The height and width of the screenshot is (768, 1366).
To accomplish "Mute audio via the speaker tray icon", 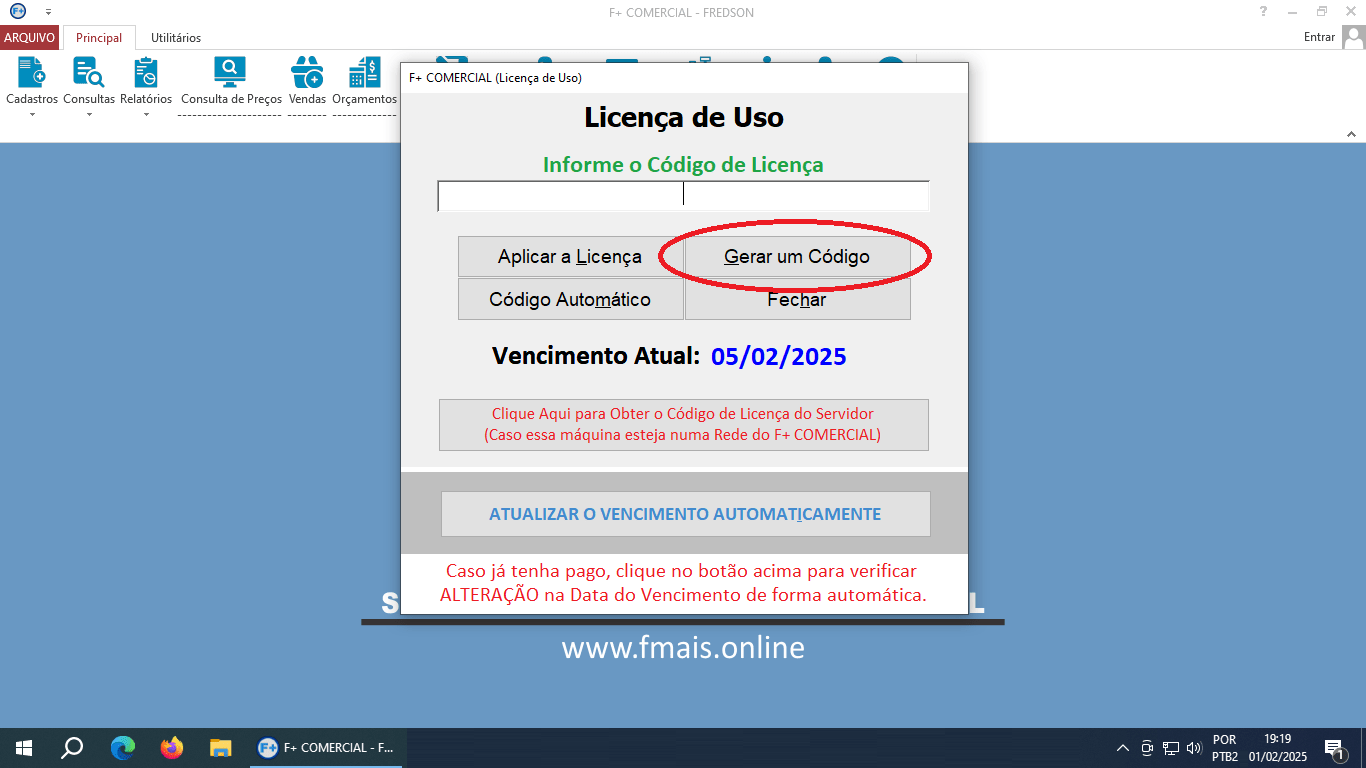I will 1196,747.
